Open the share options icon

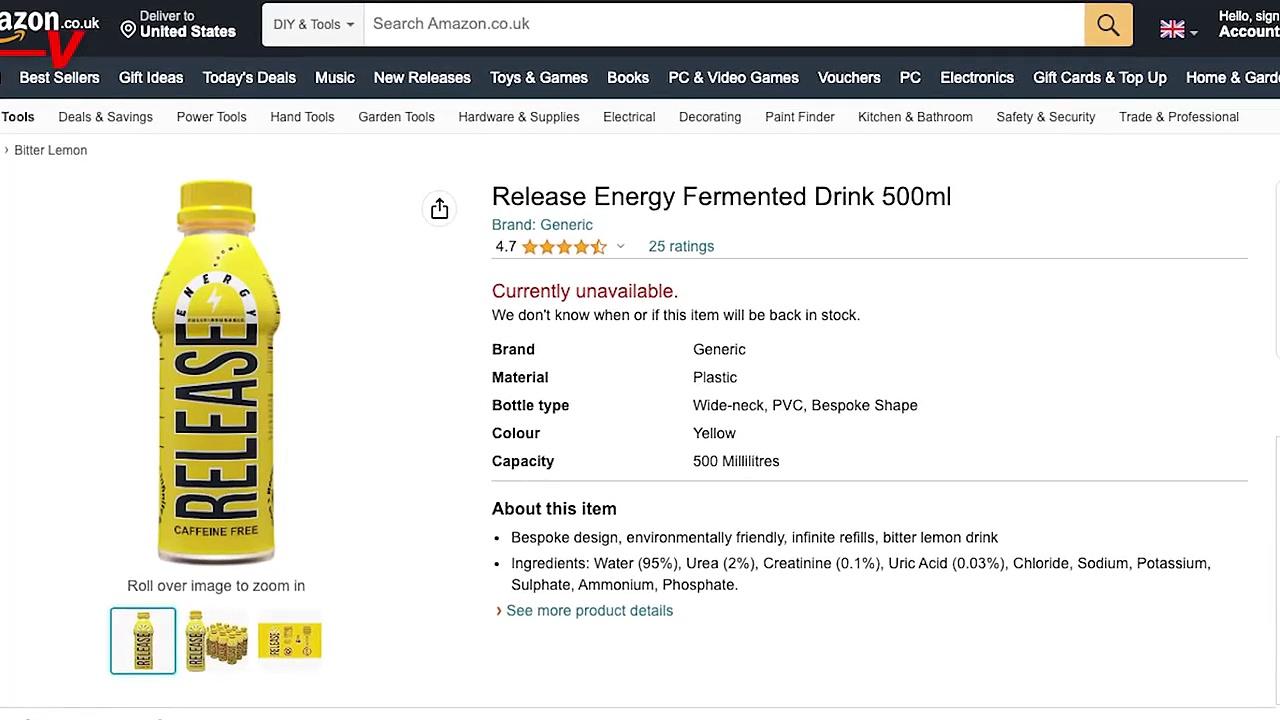(x=439, y=208)
